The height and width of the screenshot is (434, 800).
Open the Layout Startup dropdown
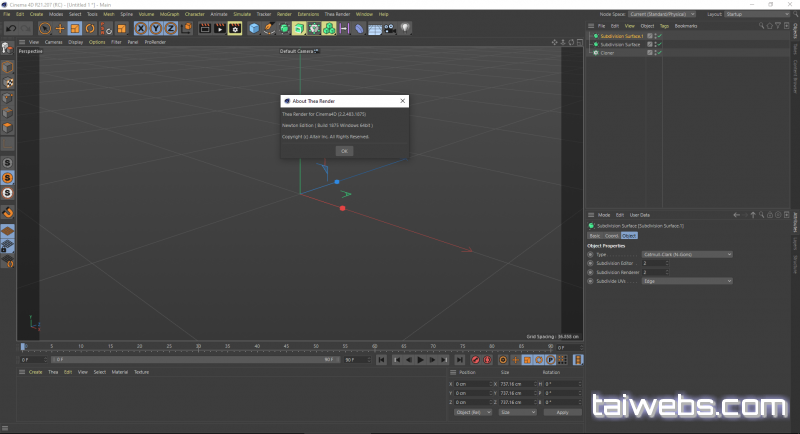coord(756,14)
